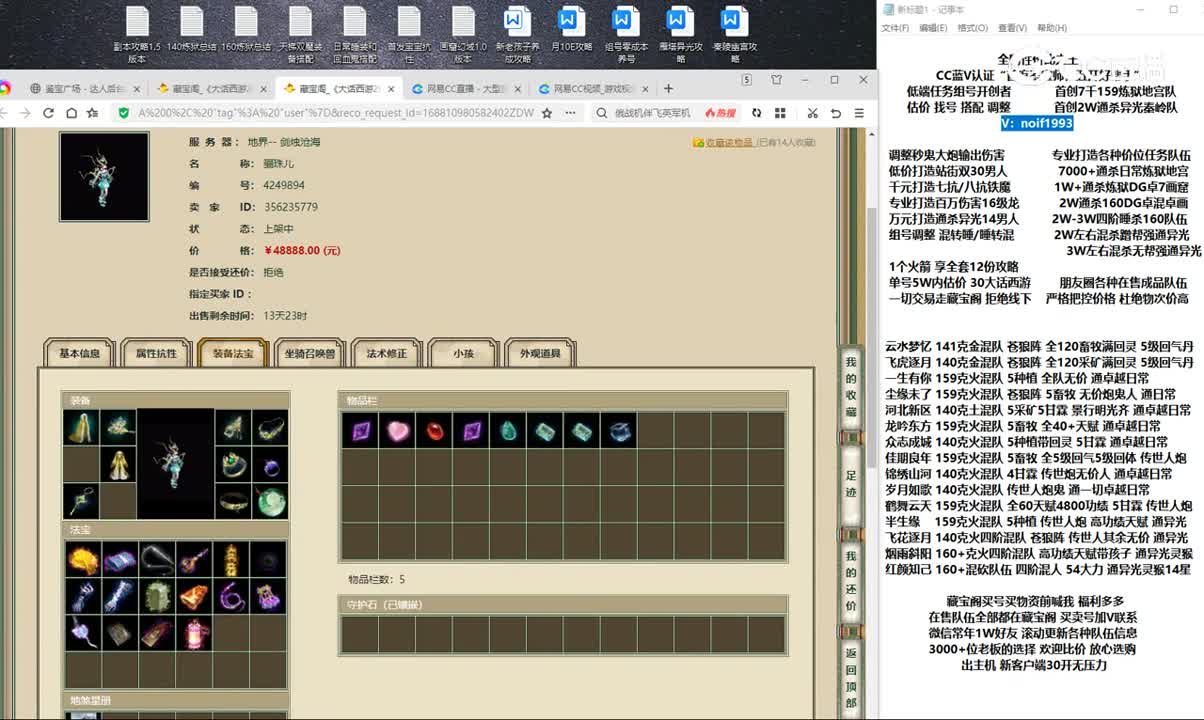Click the character portrait thumbnail near top
The height and width of the screenshot is (720, 1204).
pyautogui.click(x=104, y=176)
